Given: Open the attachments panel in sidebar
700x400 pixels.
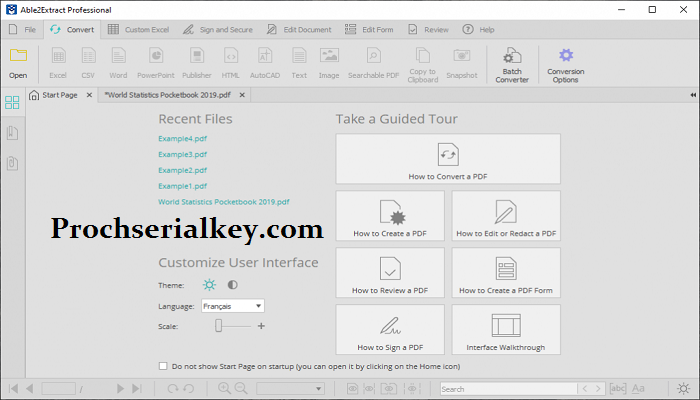Looking at the screenshot, I should 12,163.
